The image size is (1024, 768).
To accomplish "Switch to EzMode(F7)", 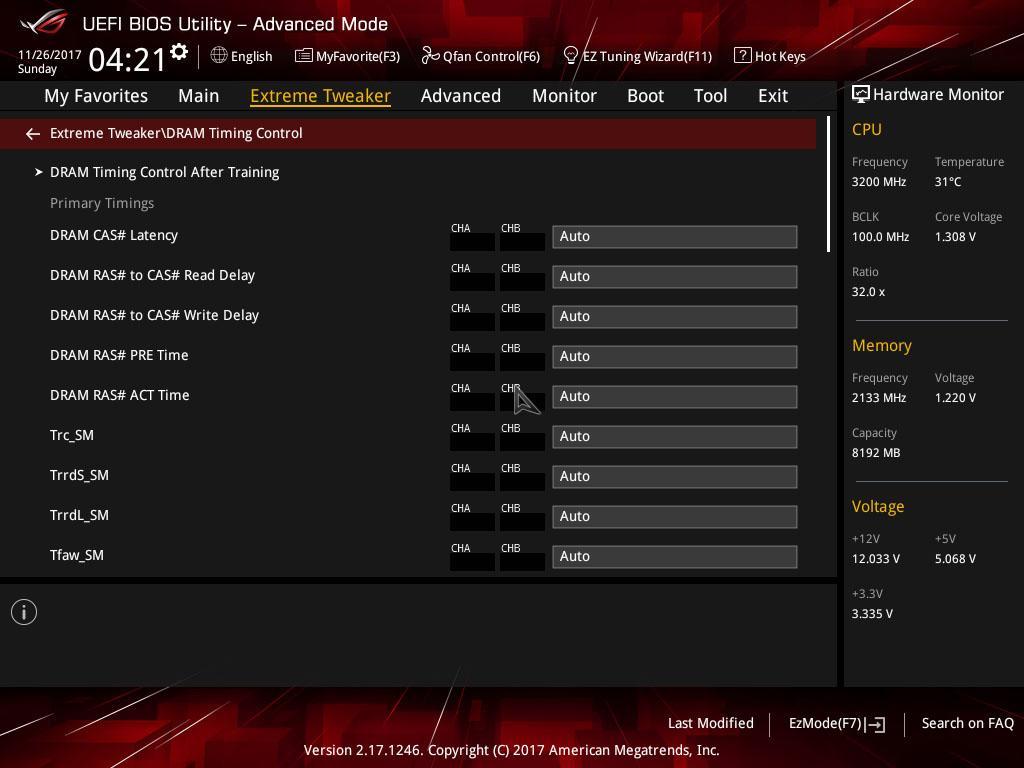I will click(837, 724).
